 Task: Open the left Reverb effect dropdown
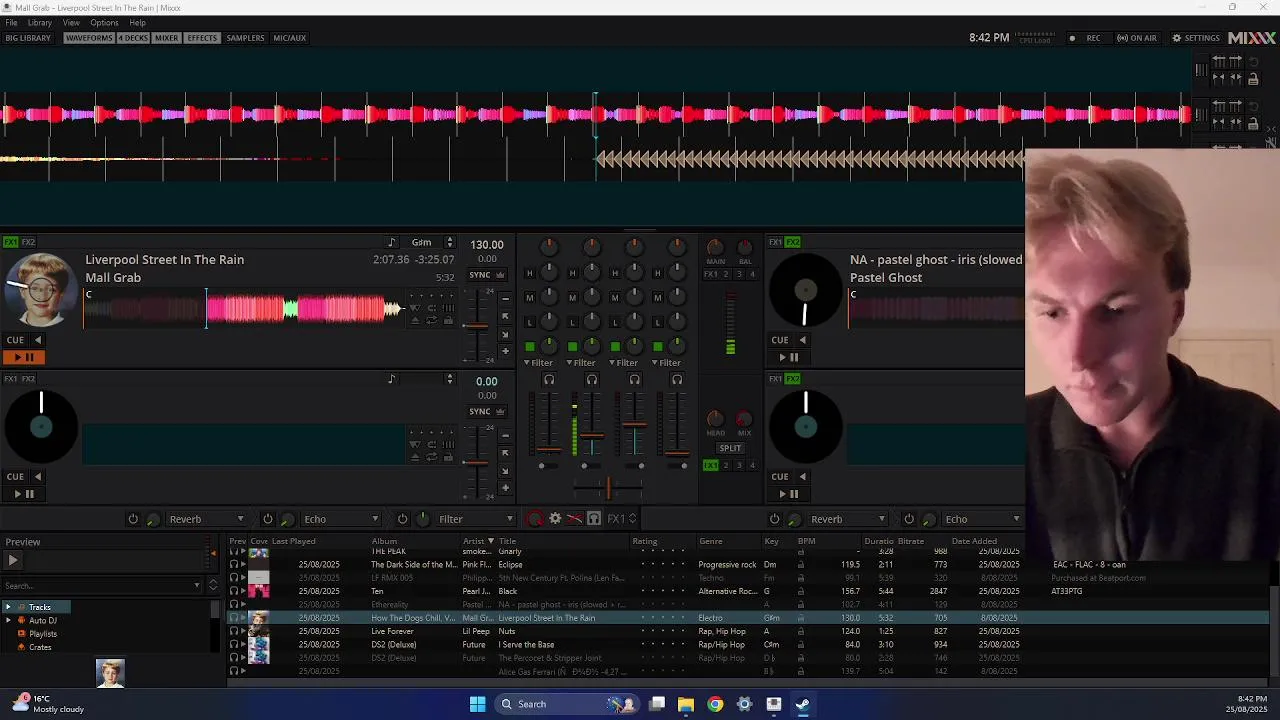pyautogui.click(x=206, y=519)
